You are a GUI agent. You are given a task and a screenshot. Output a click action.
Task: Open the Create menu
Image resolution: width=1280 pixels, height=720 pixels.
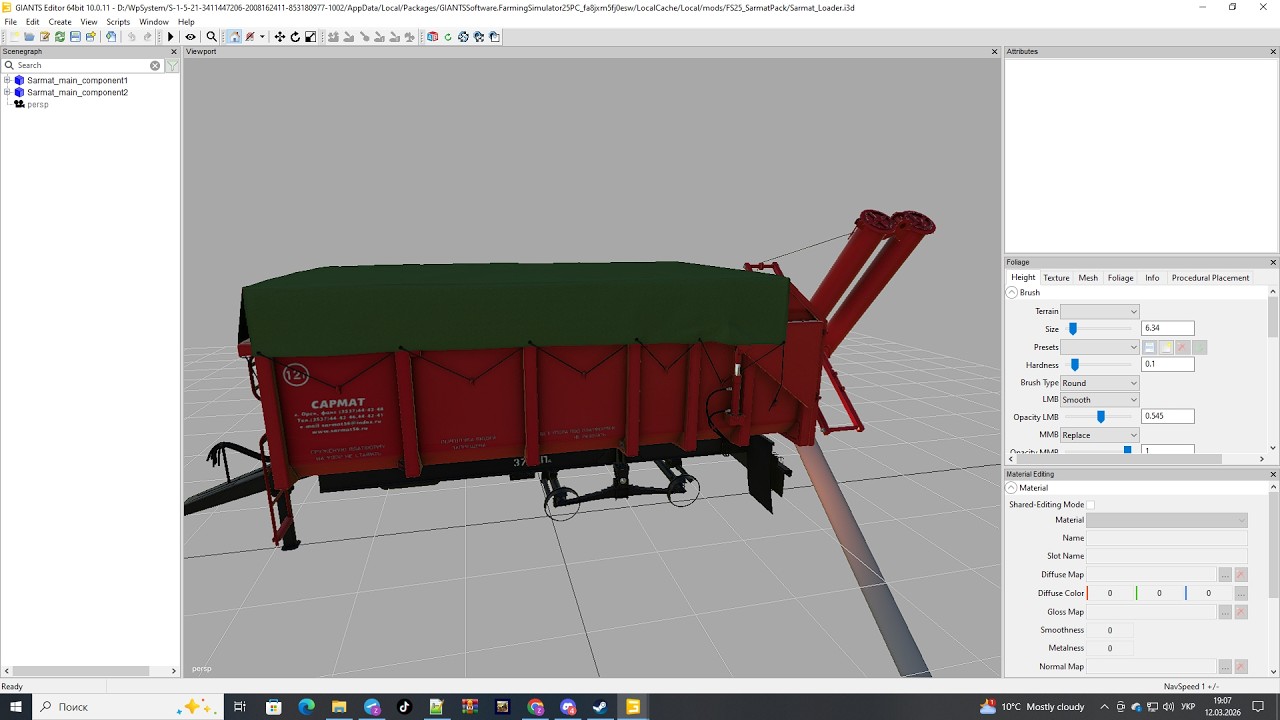[60, 22]
